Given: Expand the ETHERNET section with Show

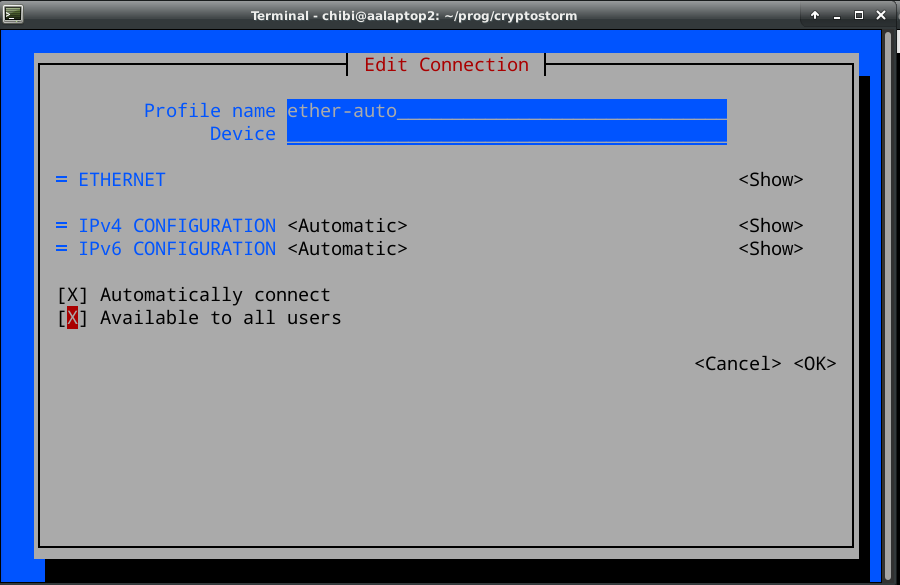Looking at the screenshot, I should tap(770, 180).
